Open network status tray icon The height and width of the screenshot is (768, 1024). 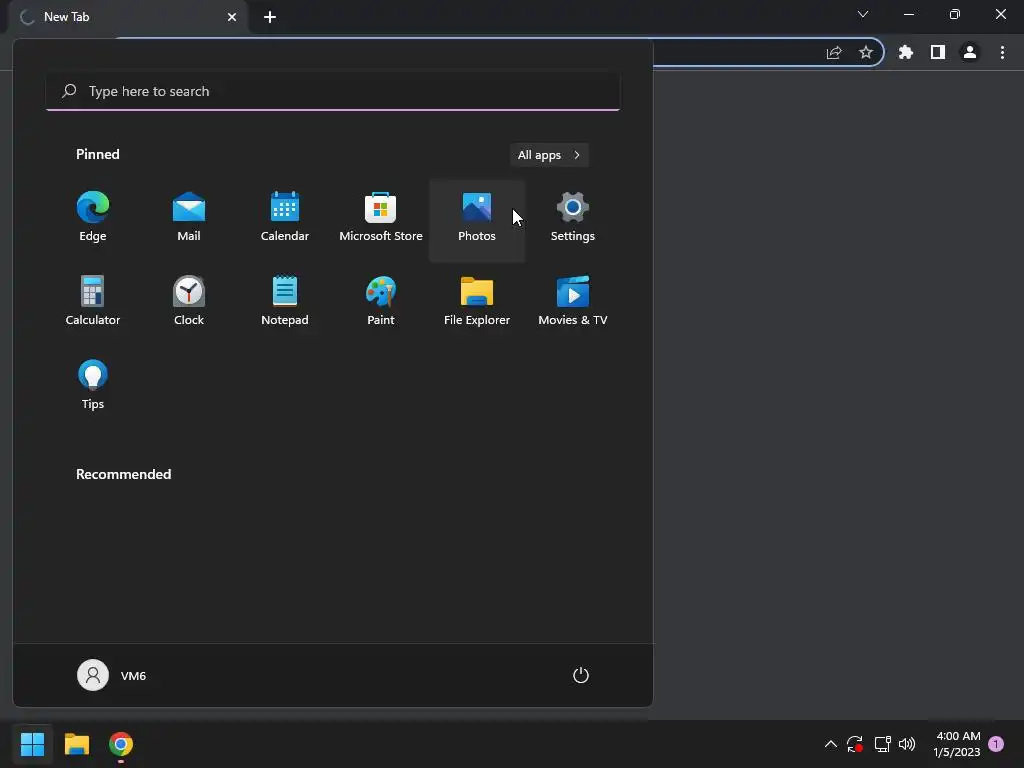tap(882, 744)
